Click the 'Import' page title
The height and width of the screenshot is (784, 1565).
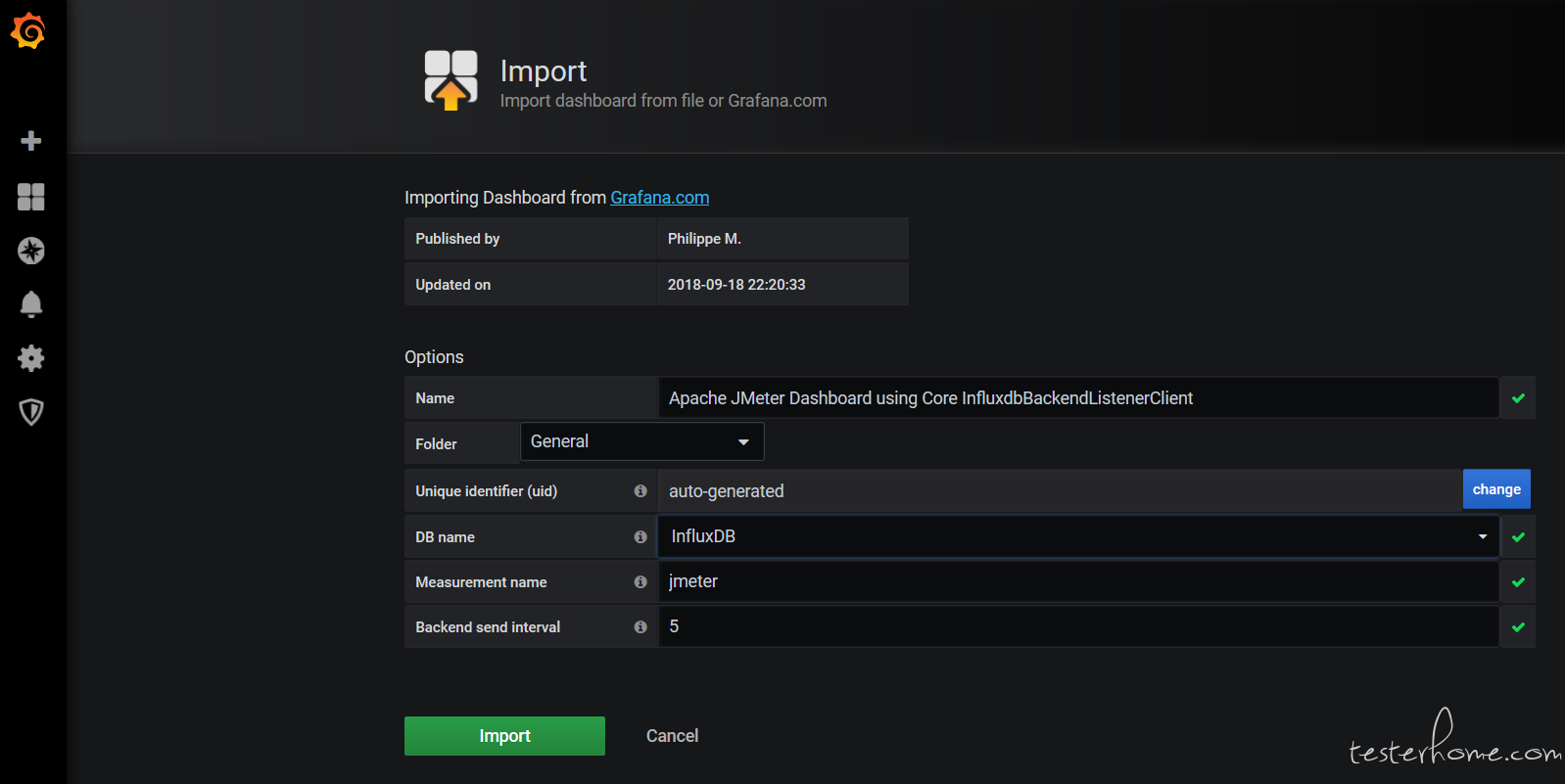coord(544,70)
